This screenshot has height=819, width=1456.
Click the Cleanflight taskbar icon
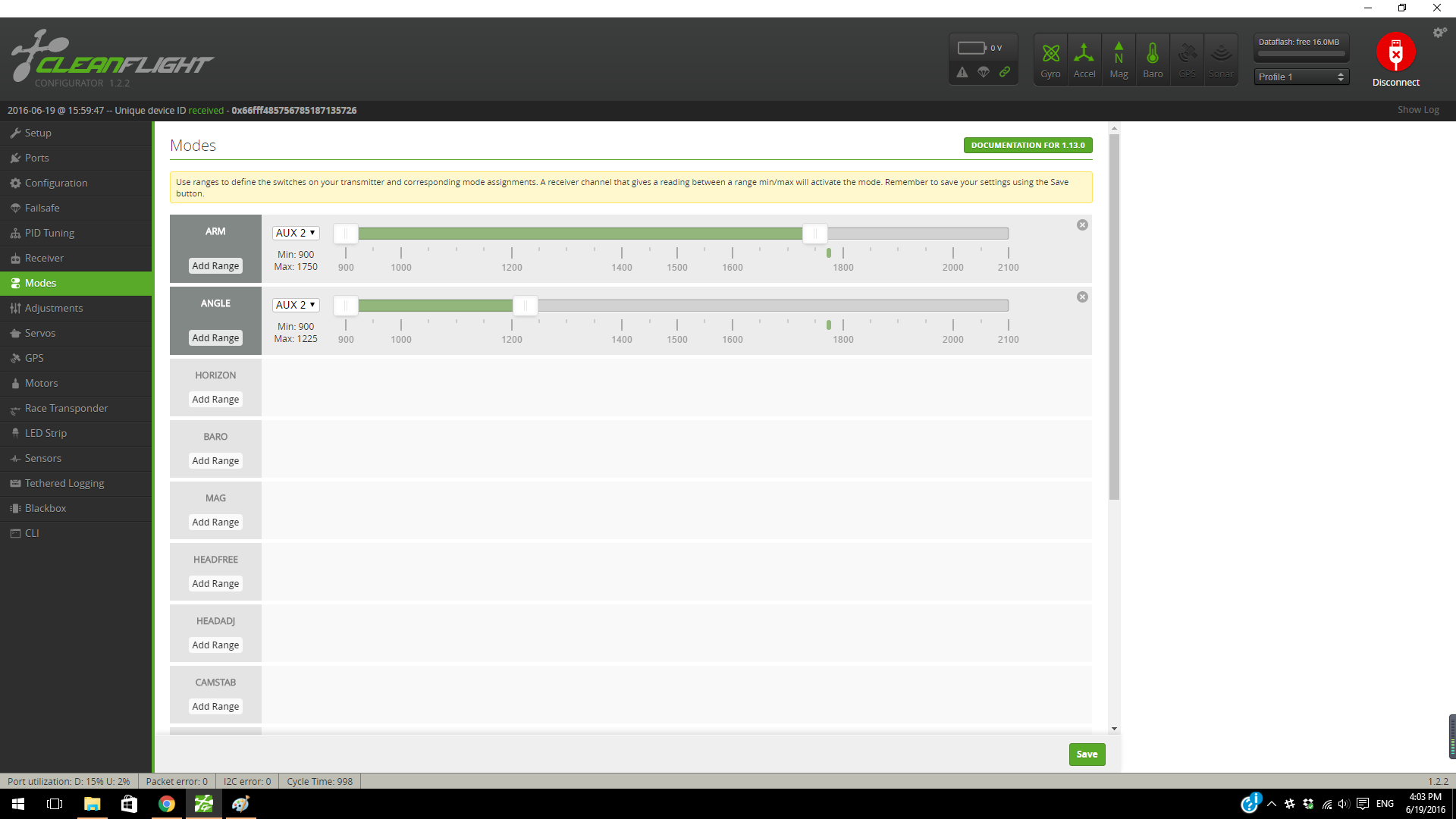click(203, 804)
